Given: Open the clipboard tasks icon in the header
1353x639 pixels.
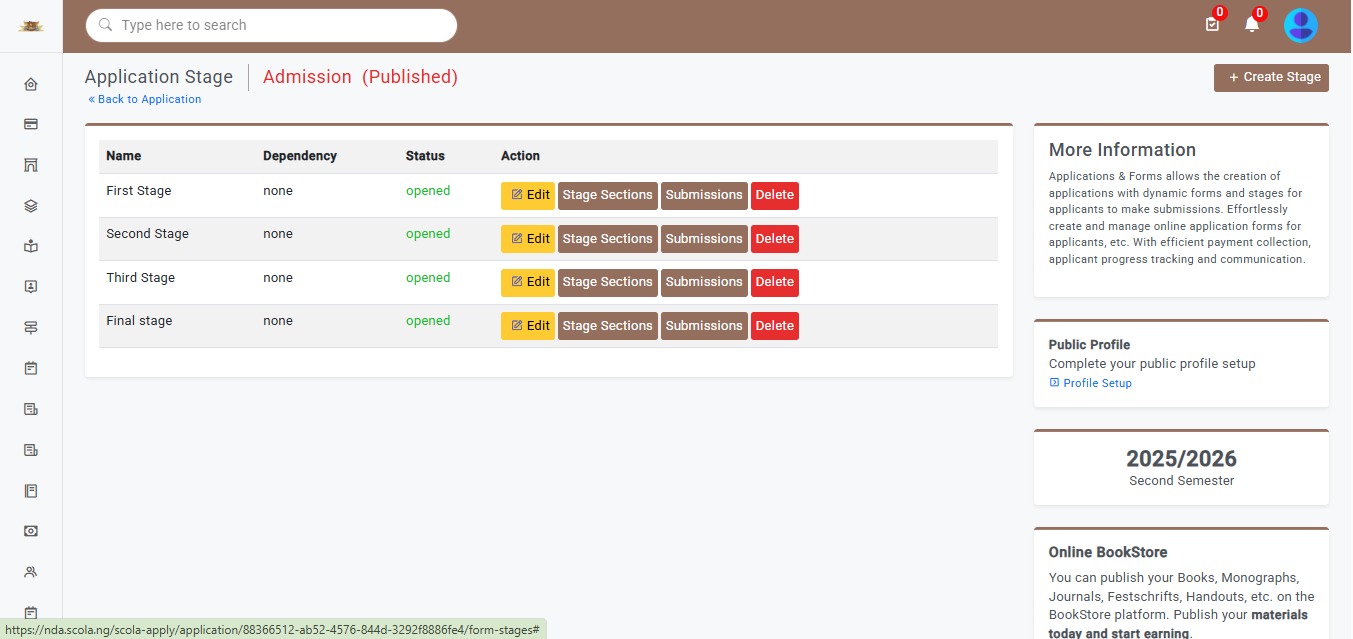Looking at the screenshot, I should pyautogui.click(x=1212, y=25).
